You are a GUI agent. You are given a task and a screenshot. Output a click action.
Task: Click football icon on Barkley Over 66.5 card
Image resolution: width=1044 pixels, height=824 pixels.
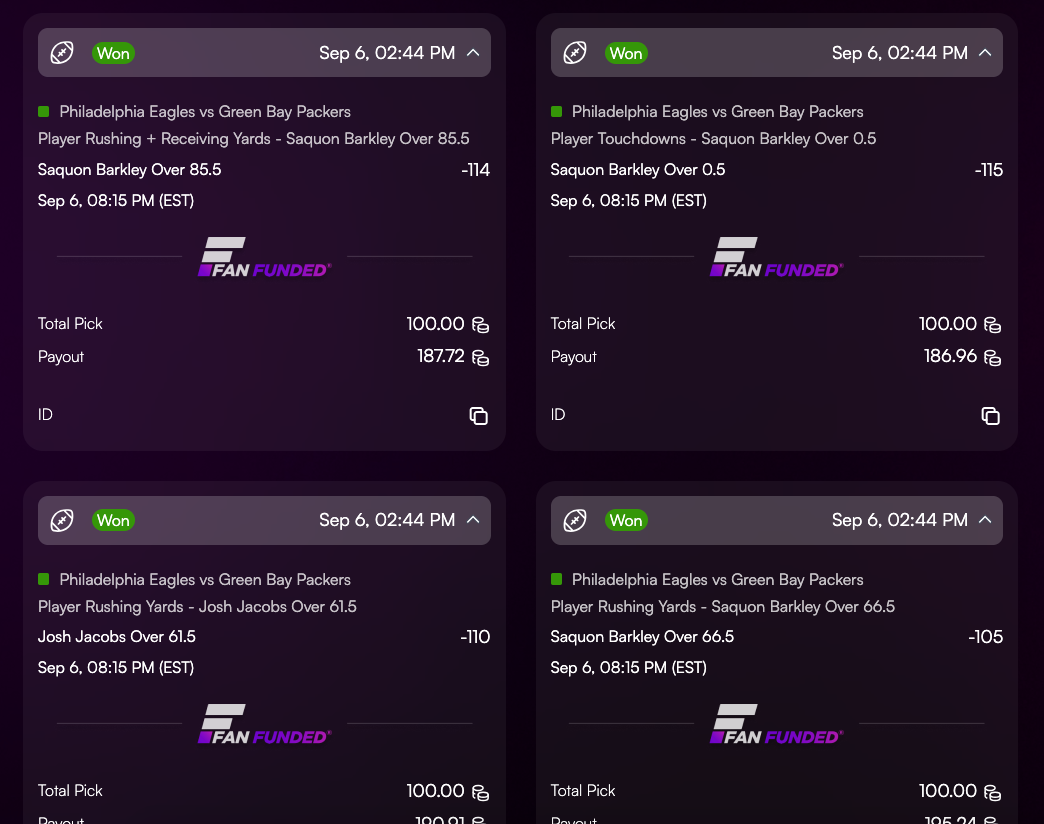click(575, 520)
